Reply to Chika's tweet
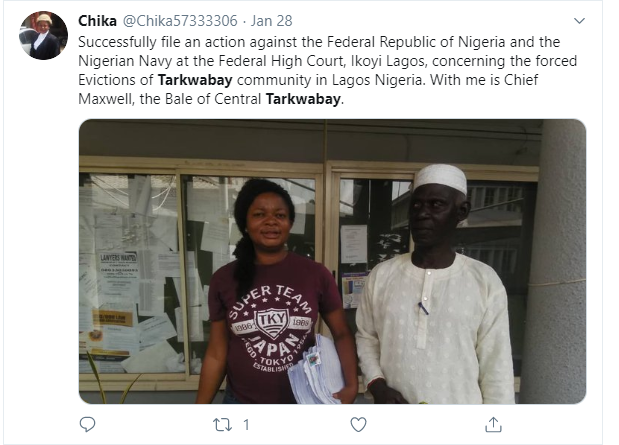This screenshot has height=445, width=619. point(88,424)
